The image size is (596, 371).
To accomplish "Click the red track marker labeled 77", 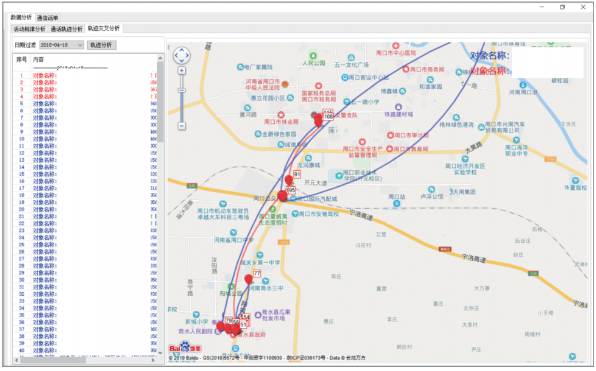I will (x=248, y=279).
